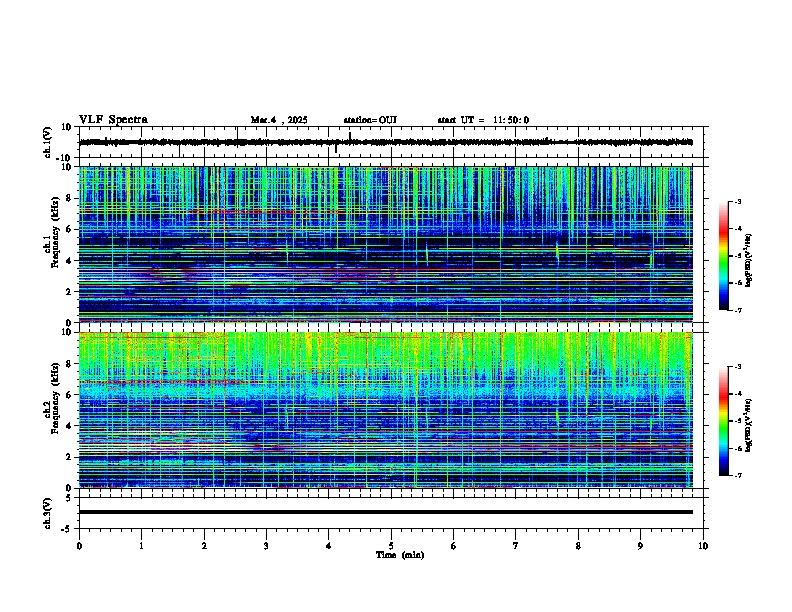The width and height of the screenshot is (792, 612).
Task: Select the "Mar.4 , 2025" date text
Action: [279, 120]
